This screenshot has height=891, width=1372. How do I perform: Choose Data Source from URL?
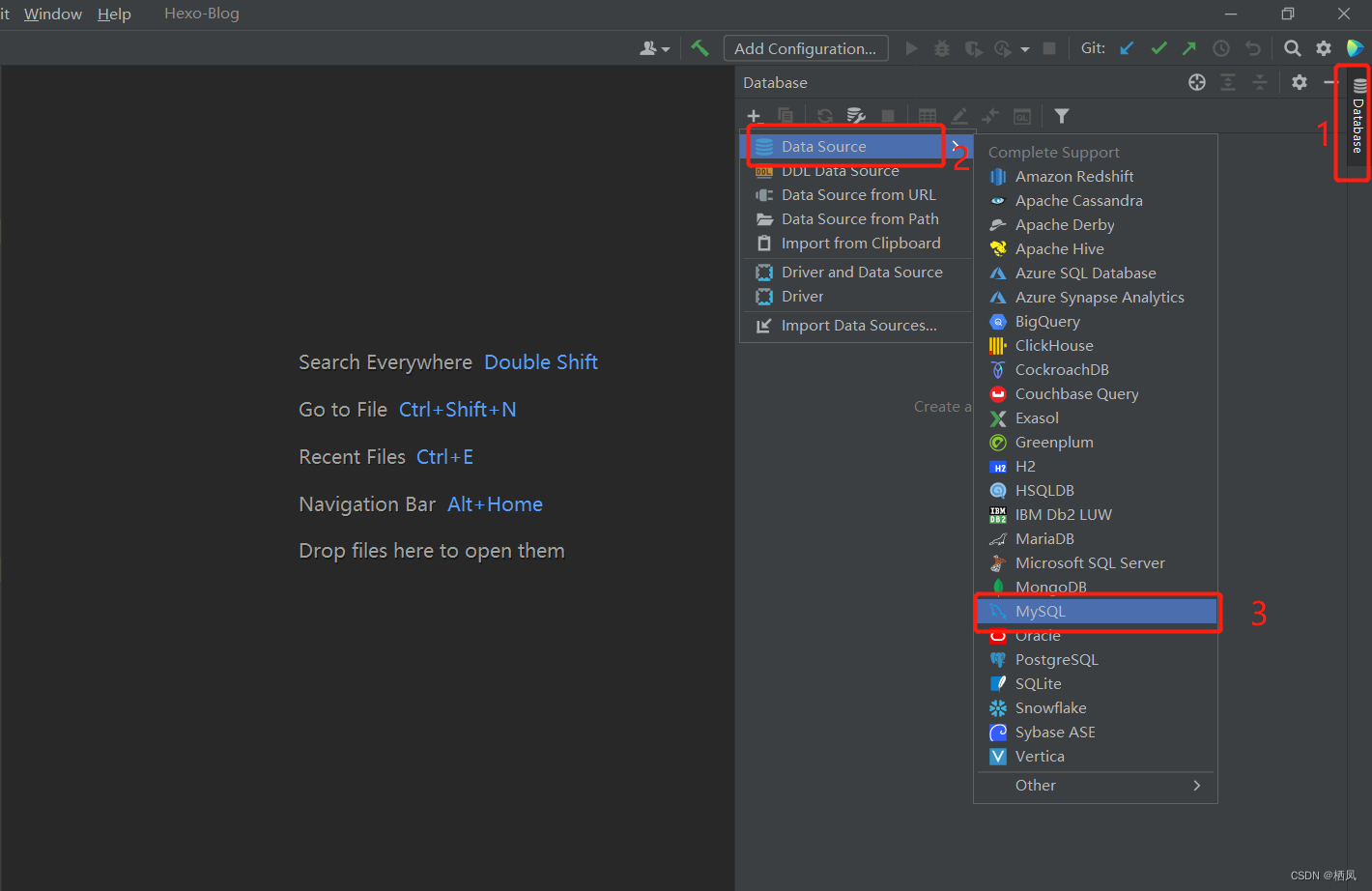856,194
